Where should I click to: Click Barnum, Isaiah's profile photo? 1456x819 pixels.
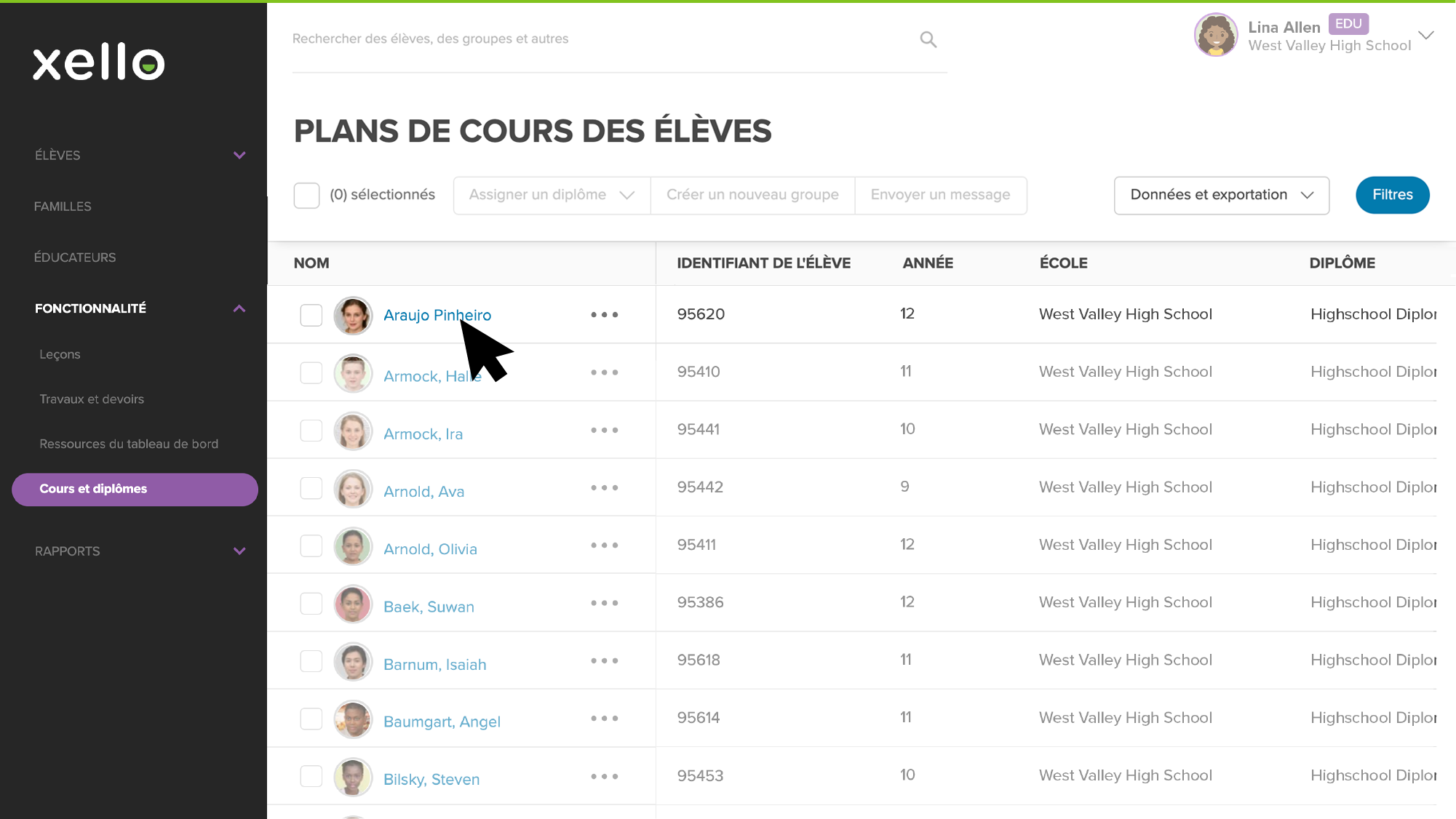[353, 661]
